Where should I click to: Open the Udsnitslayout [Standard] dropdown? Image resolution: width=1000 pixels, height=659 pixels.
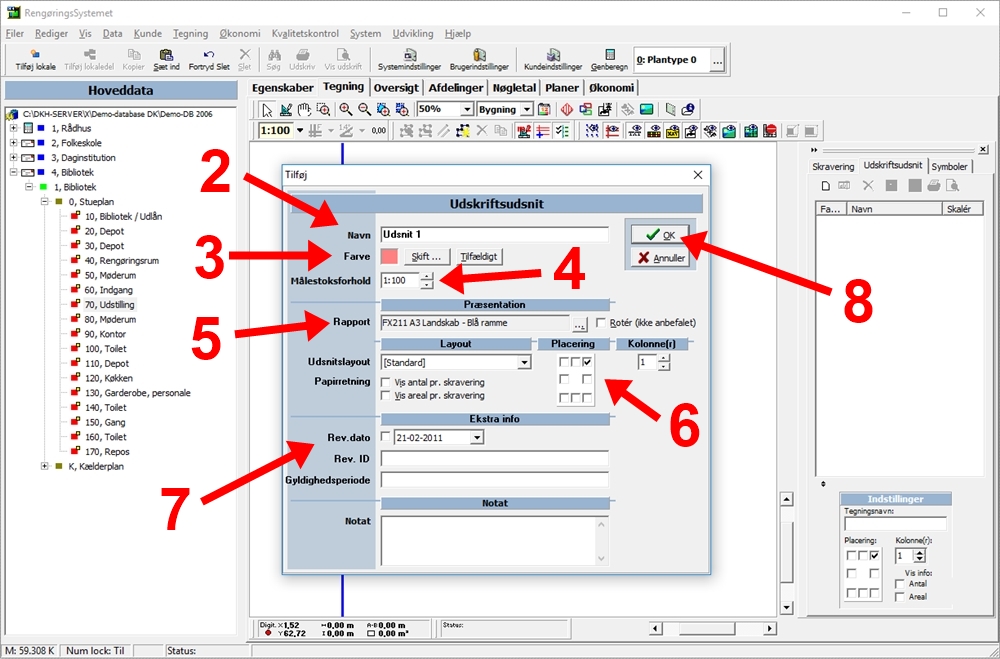(x=524, y=362)
